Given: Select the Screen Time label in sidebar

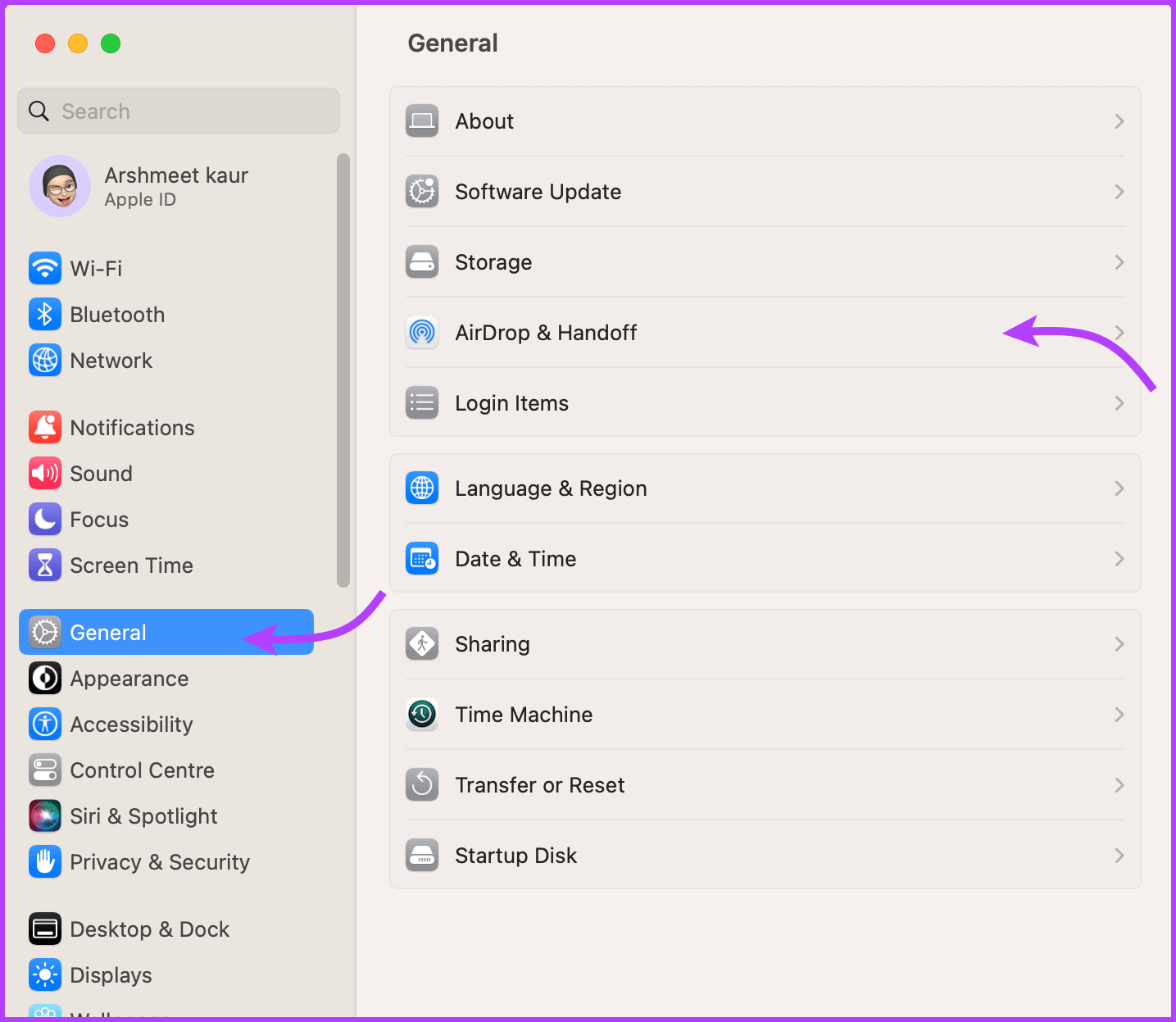Looking at the screenshot, I should pos(132,566).
